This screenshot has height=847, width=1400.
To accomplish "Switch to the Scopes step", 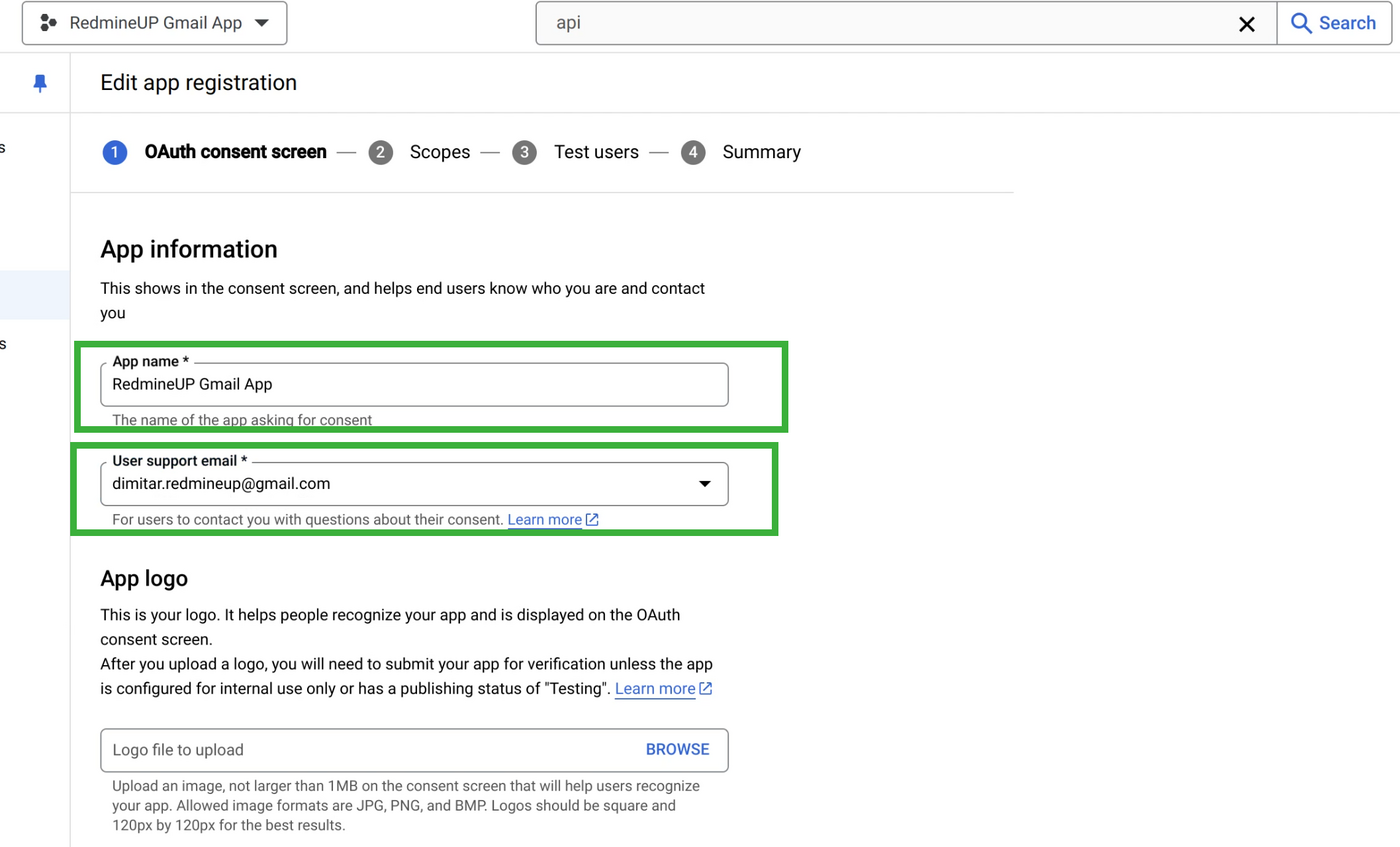I will click(x=439, y=152).
